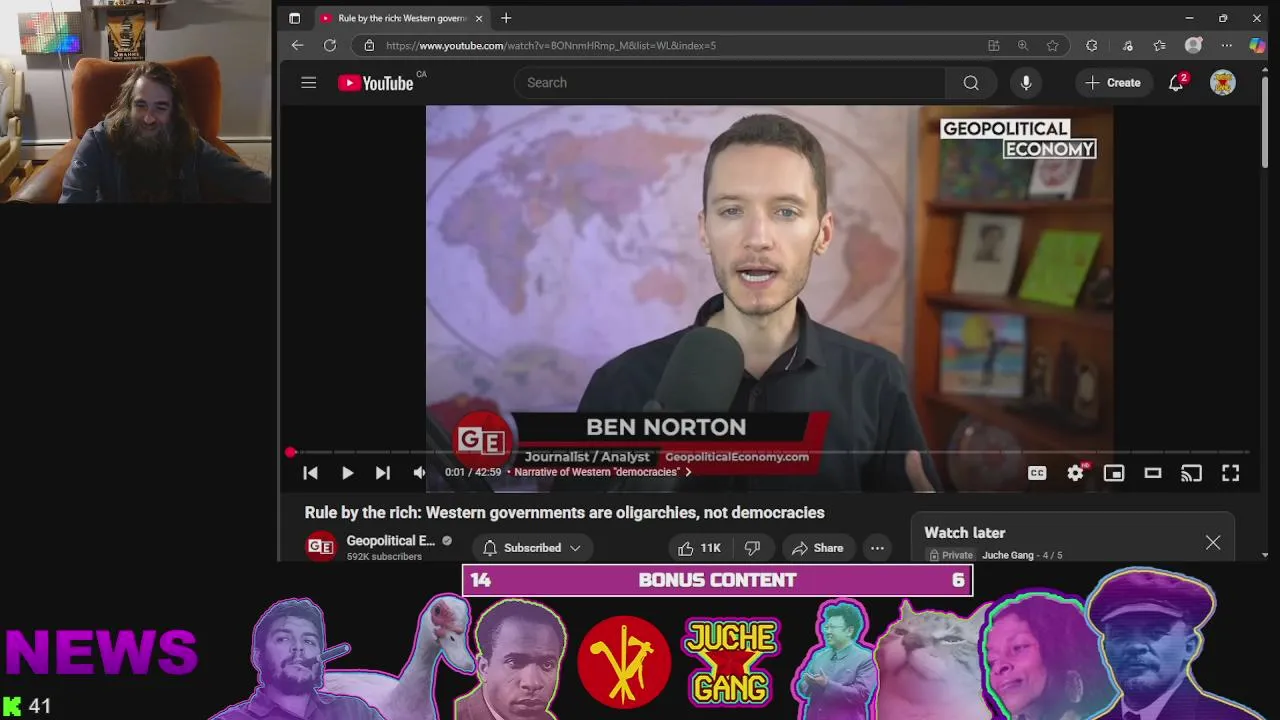
Task: Zoom the page with the magnifier icon
Action: [1023, 45]
